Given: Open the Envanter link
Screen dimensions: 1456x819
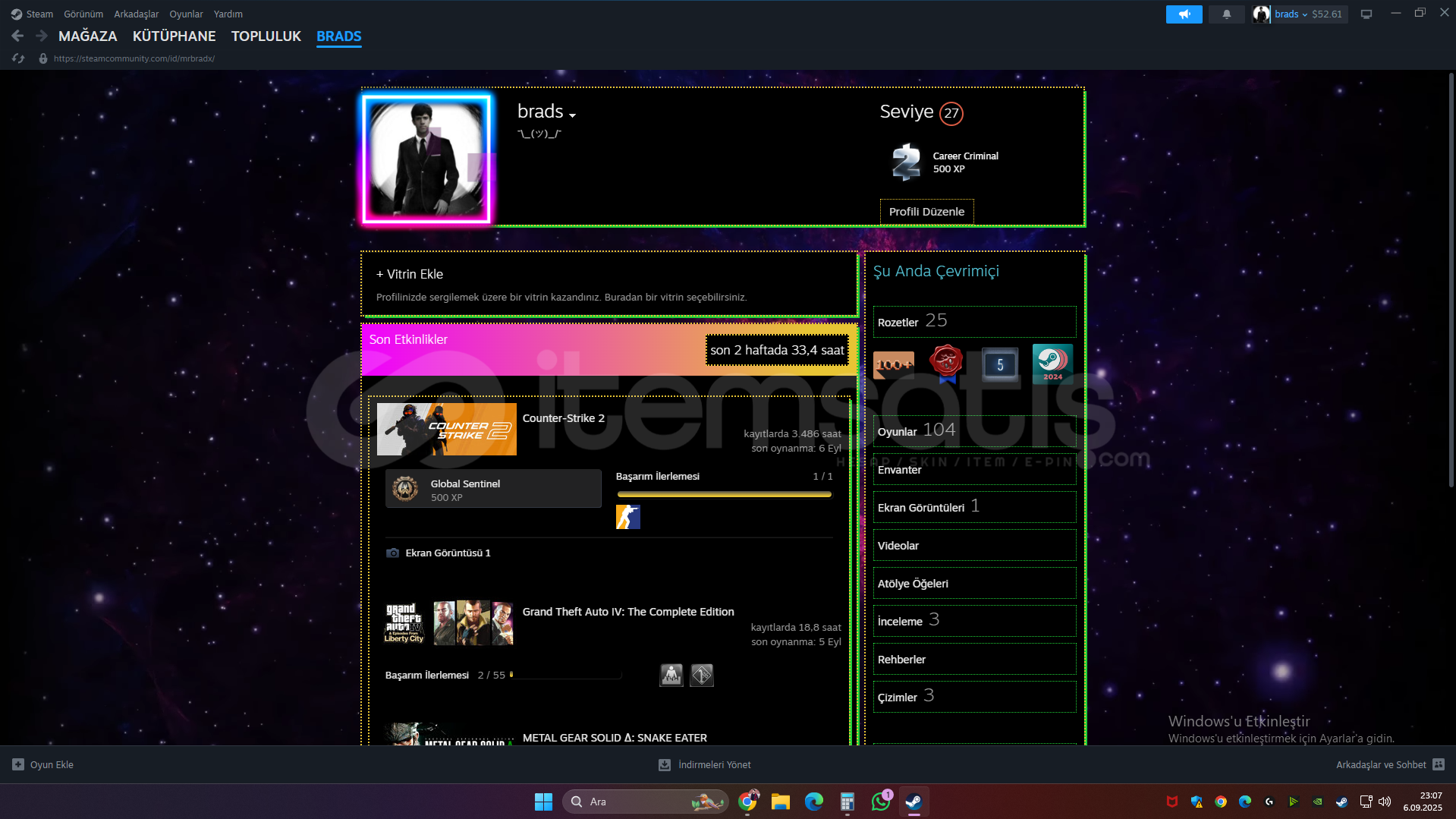Looking at the screenshot, I should point(974,469).
